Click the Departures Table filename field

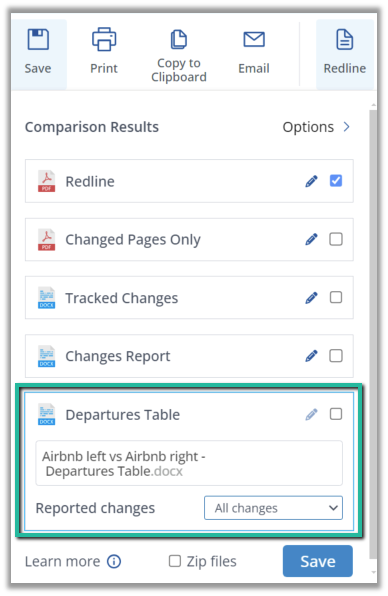coord(189,463)
